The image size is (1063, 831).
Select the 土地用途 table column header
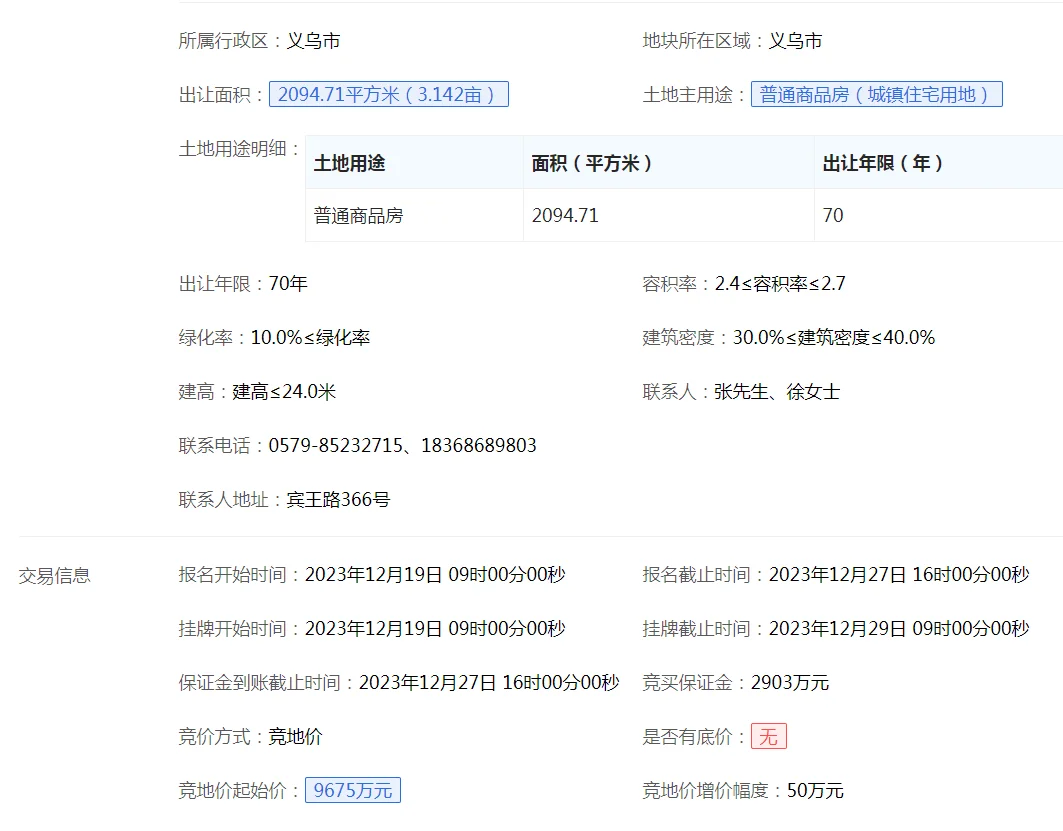click(x=349, y=163)
